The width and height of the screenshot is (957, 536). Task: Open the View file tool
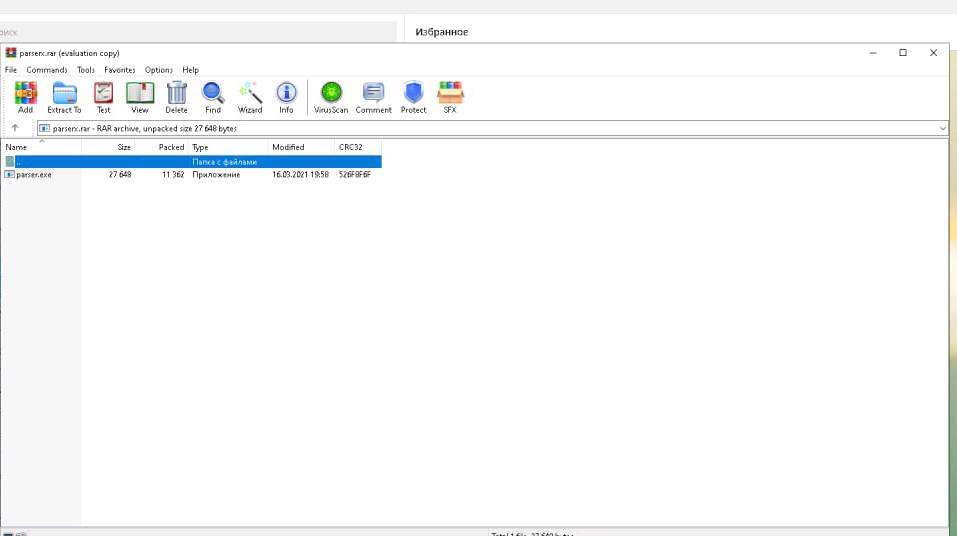coord(140,97)
